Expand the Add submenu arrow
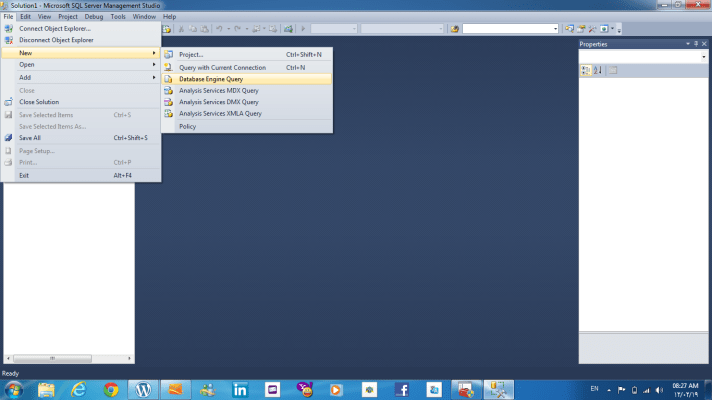This screenshot has height=400, width=712. pyautogui.click(x=154, y=77)
